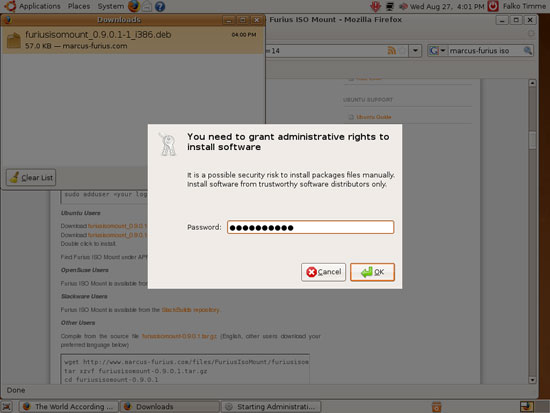
Task: Select furiusisomount deb file in Downloads
Action: pyautogui.click(x=133, y=40)
